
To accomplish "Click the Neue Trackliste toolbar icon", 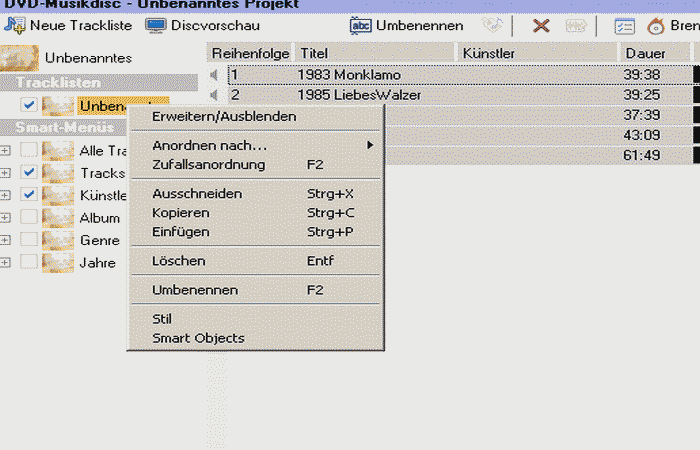I will pyautogui.click(x=15, y=25).
